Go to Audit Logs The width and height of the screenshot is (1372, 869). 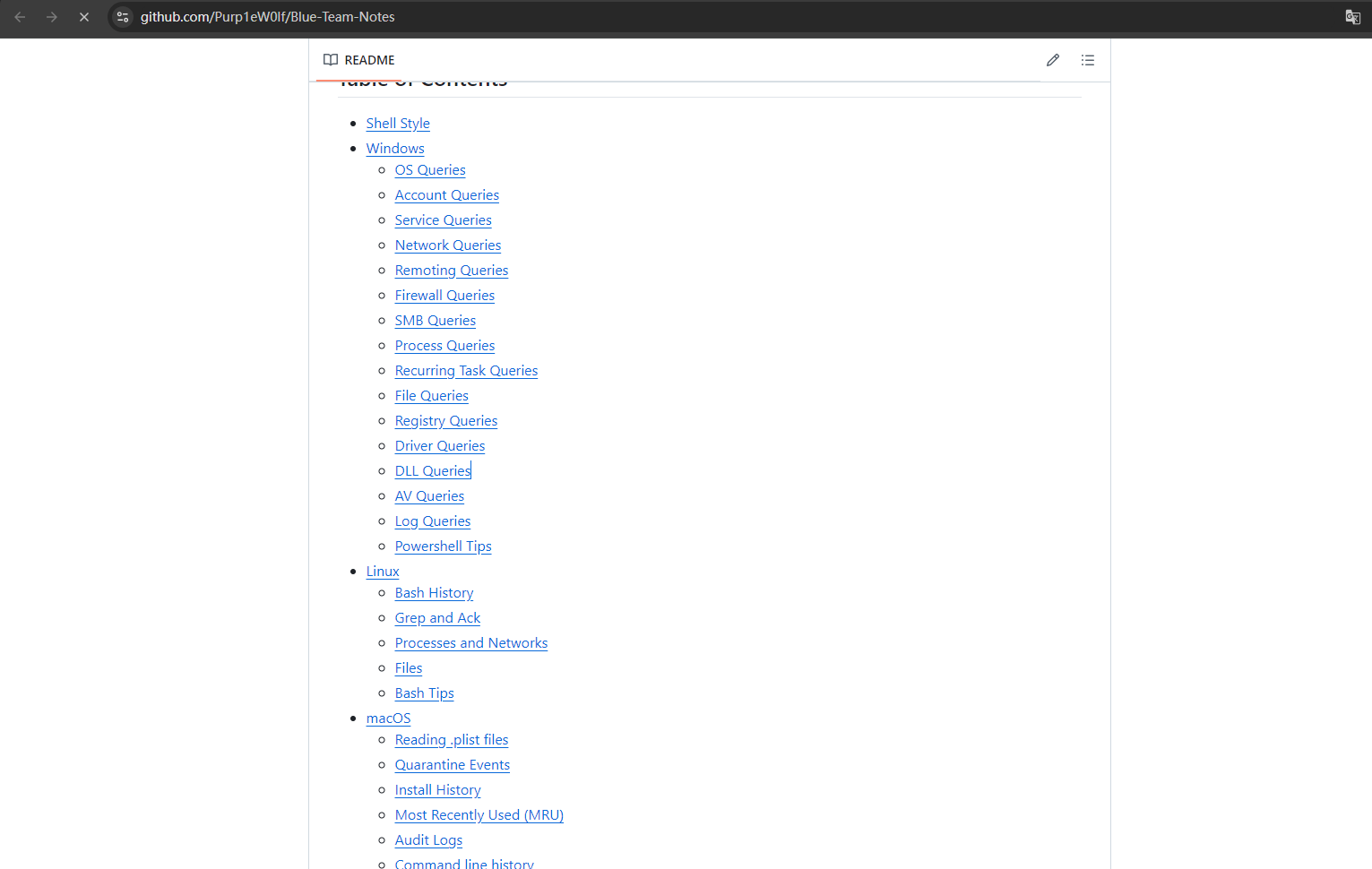click(x=429, y=840)
